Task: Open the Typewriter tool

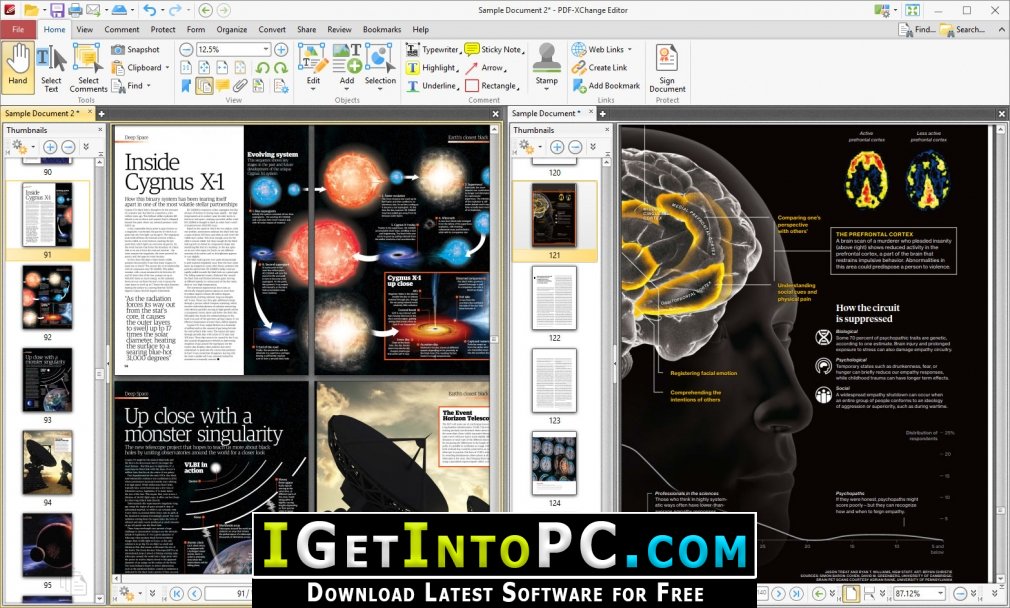Action: click(x=438, y=48)
